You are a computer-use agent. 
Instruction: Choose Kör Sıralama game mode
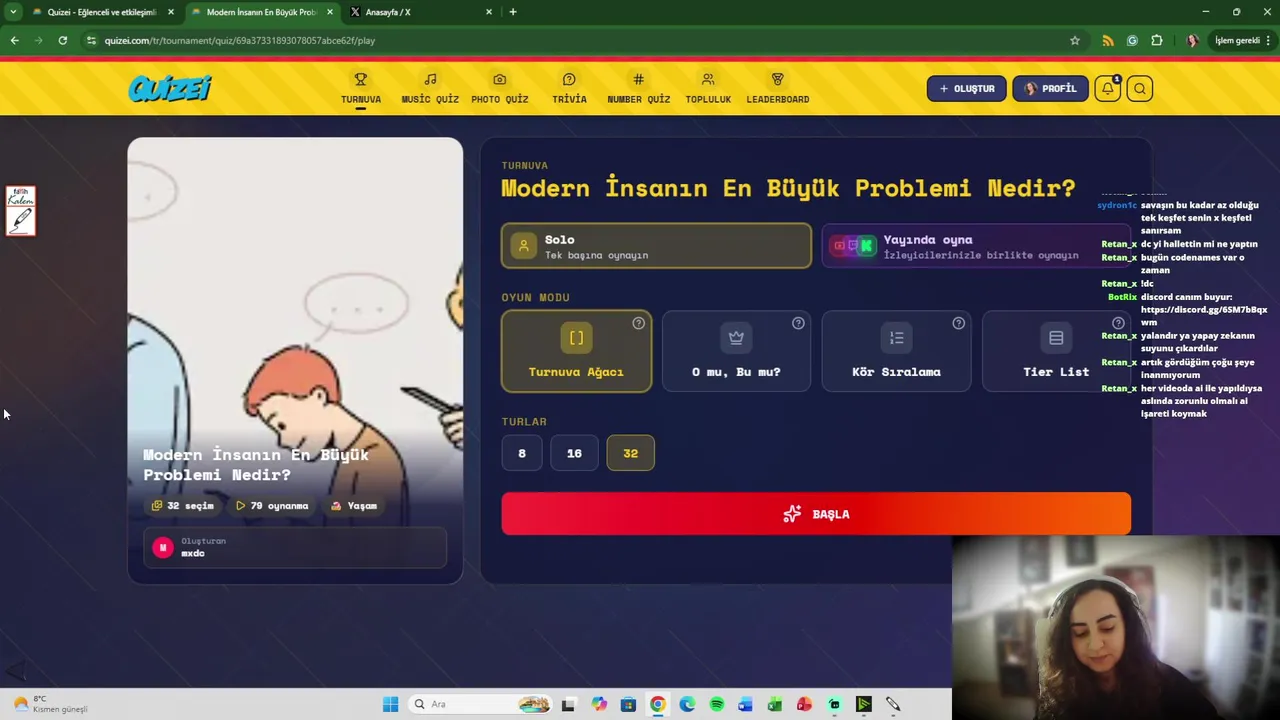pos(896,351)
